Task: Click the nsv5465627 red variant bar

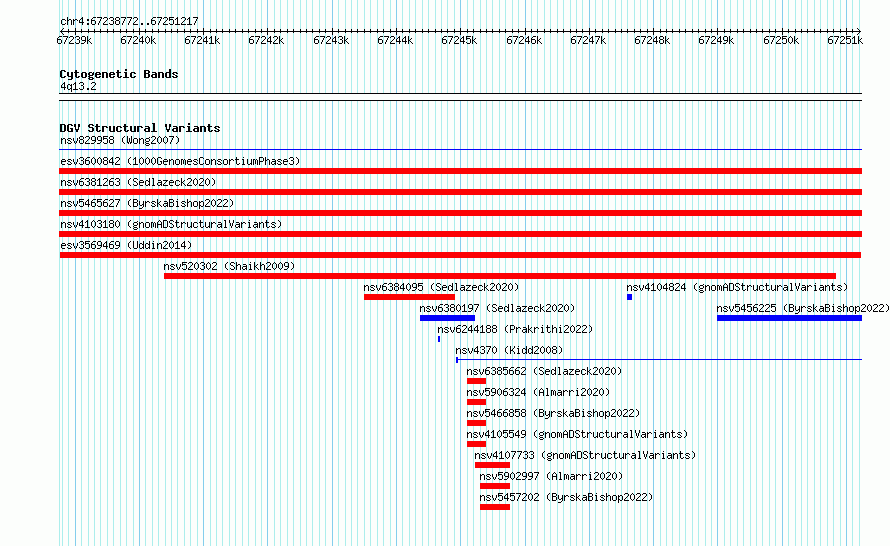Action: pos(460,213)
